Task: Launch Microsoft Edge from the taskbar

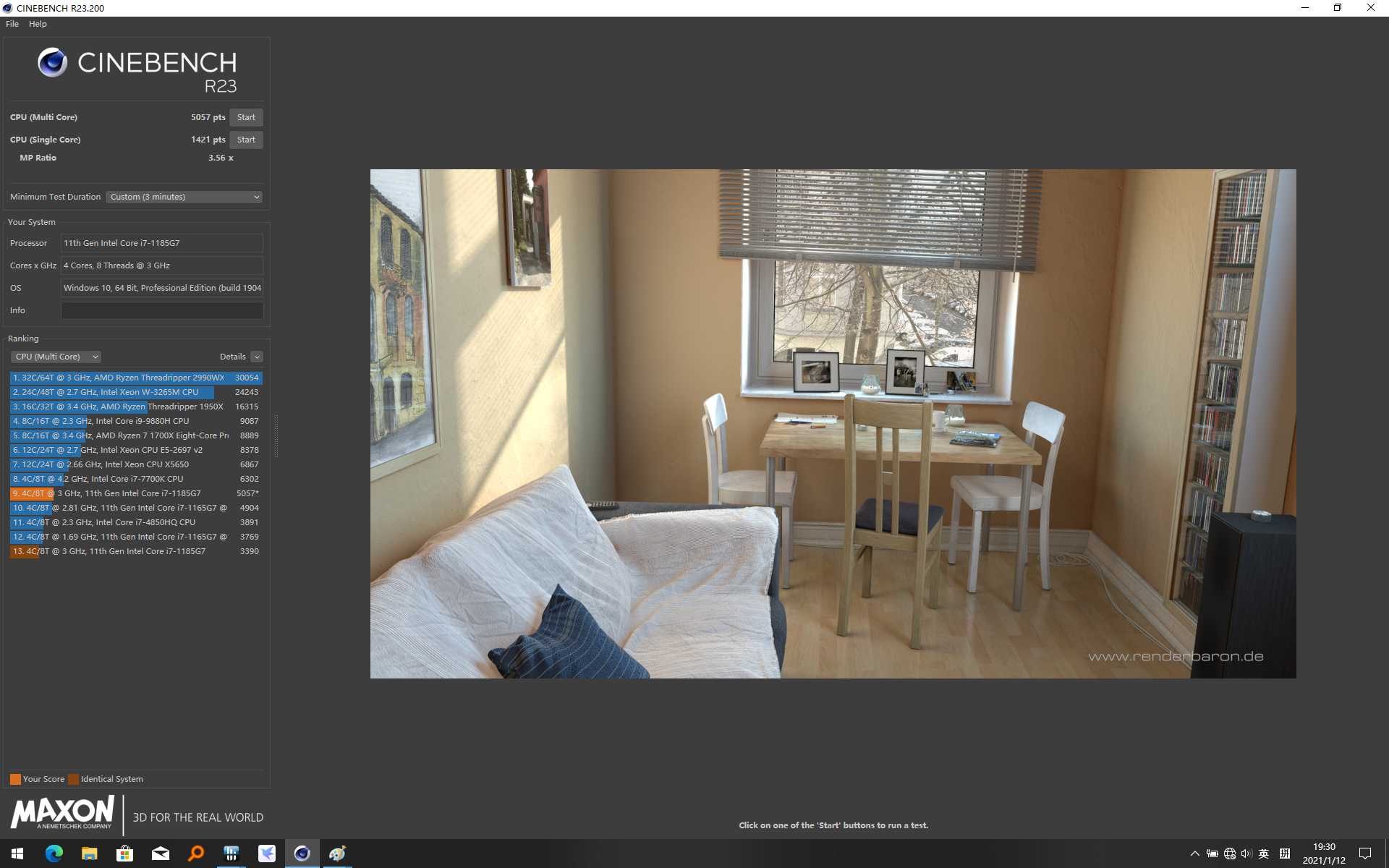Action: 54,854
